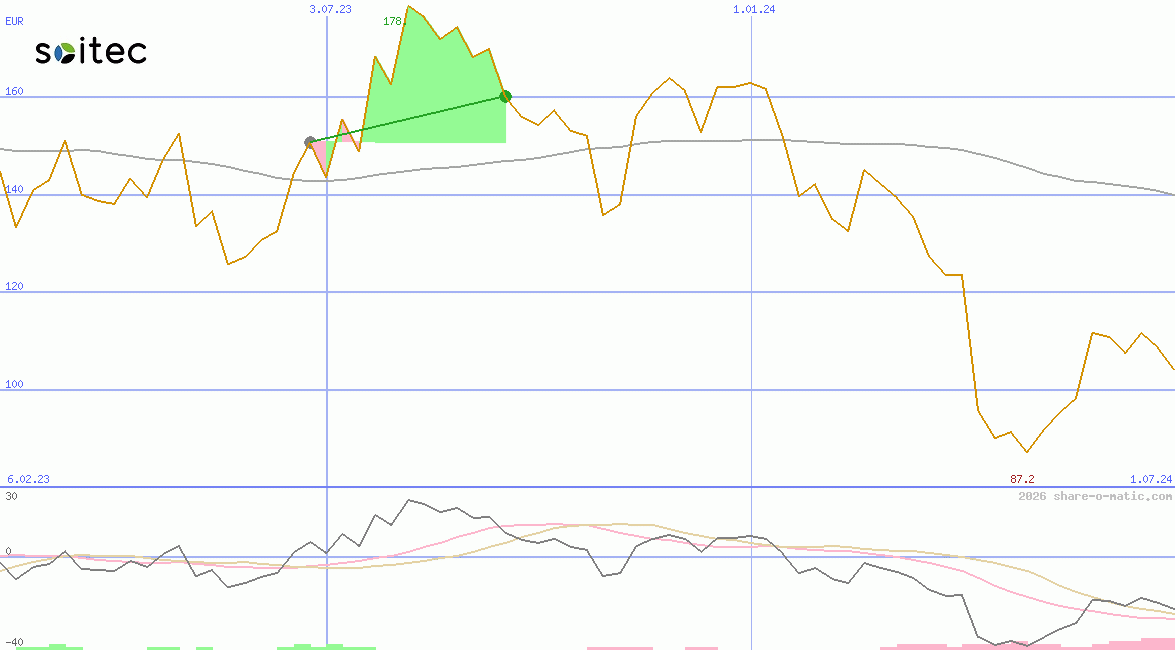The width and height of the screenshot is (1175, 650).
Task: Select the gray start marker of the trend line
Action: click(x=310, y=142)
